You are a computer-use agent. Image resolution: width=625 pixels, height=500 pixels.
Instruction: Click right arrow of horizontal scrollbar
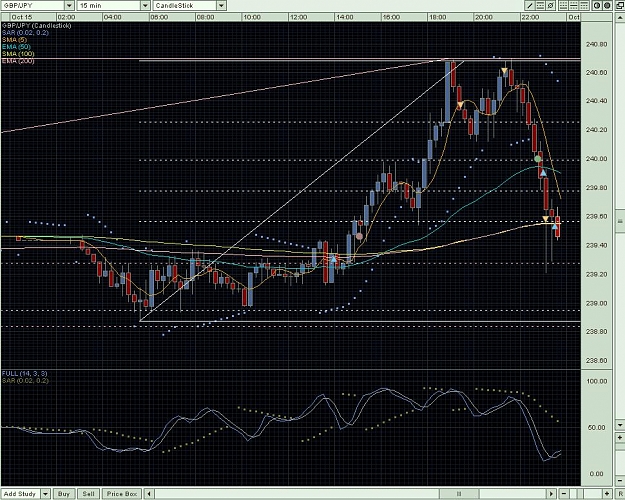pos(551,494)
